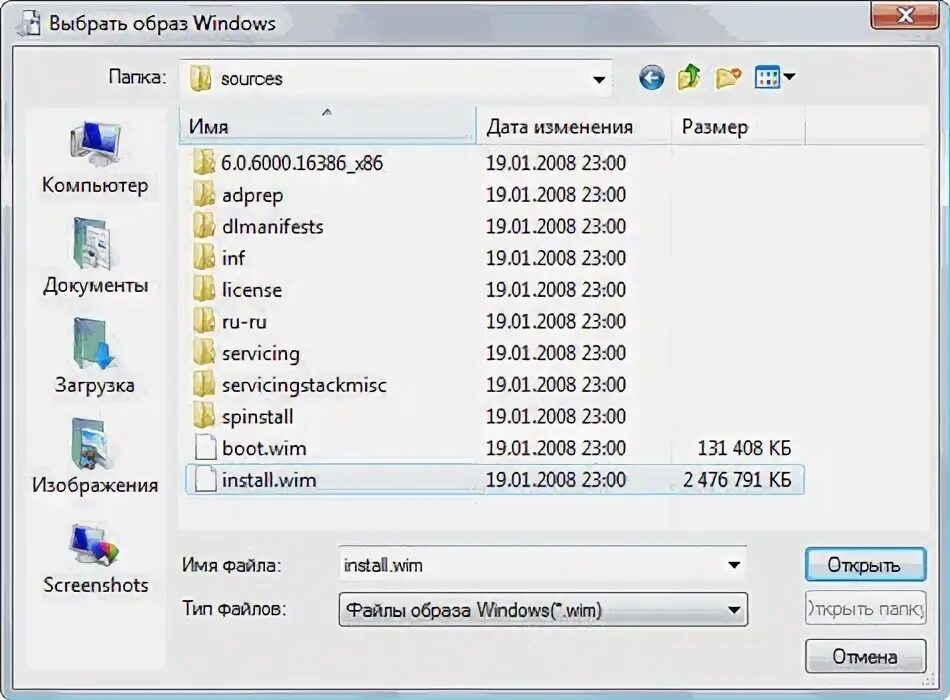Select the adprep folder name
This screenshot has width=950, height=700.
(252, 196)
